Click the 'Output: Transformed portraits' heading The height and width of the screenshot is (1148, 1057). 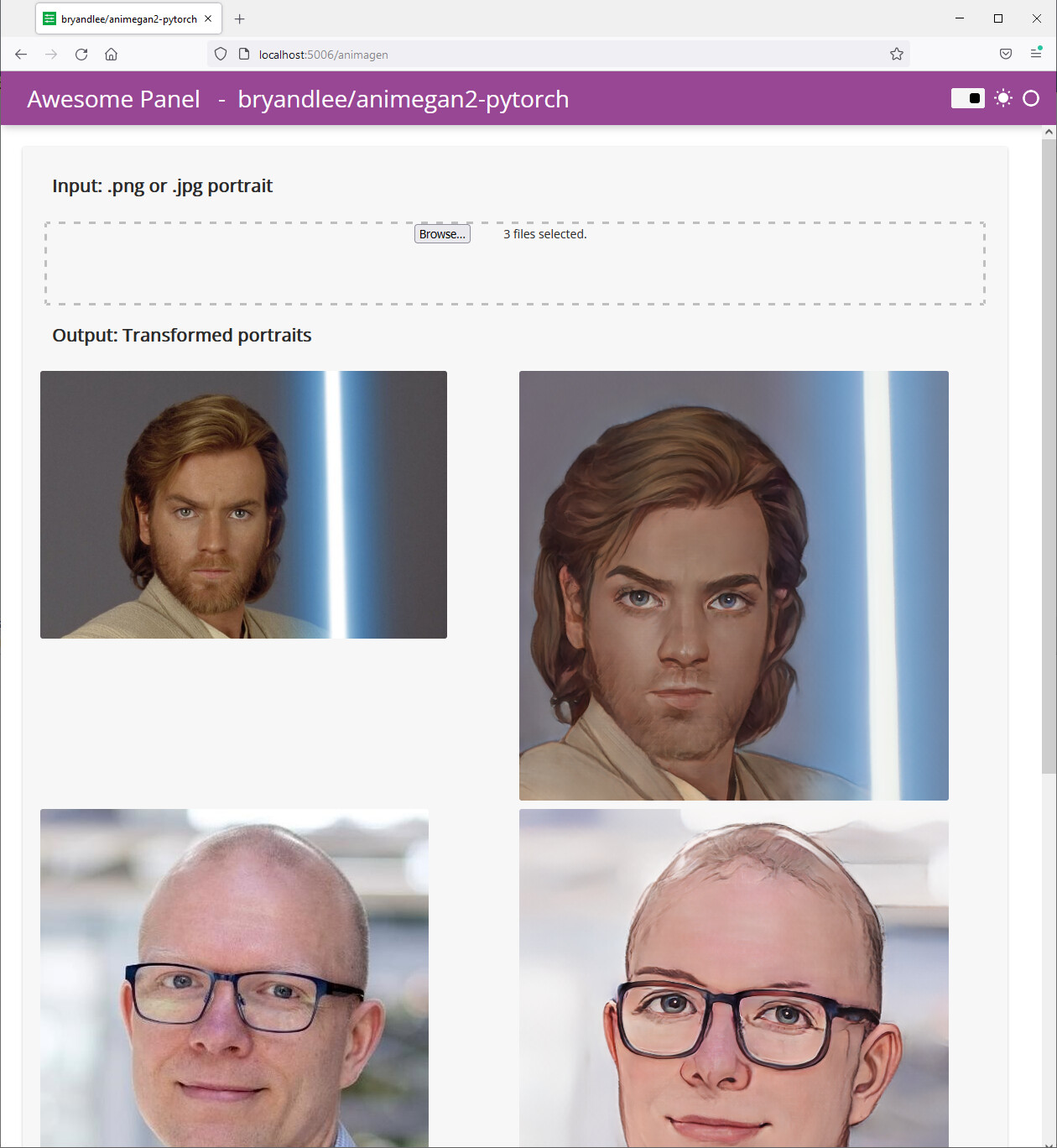coord(181,336)
